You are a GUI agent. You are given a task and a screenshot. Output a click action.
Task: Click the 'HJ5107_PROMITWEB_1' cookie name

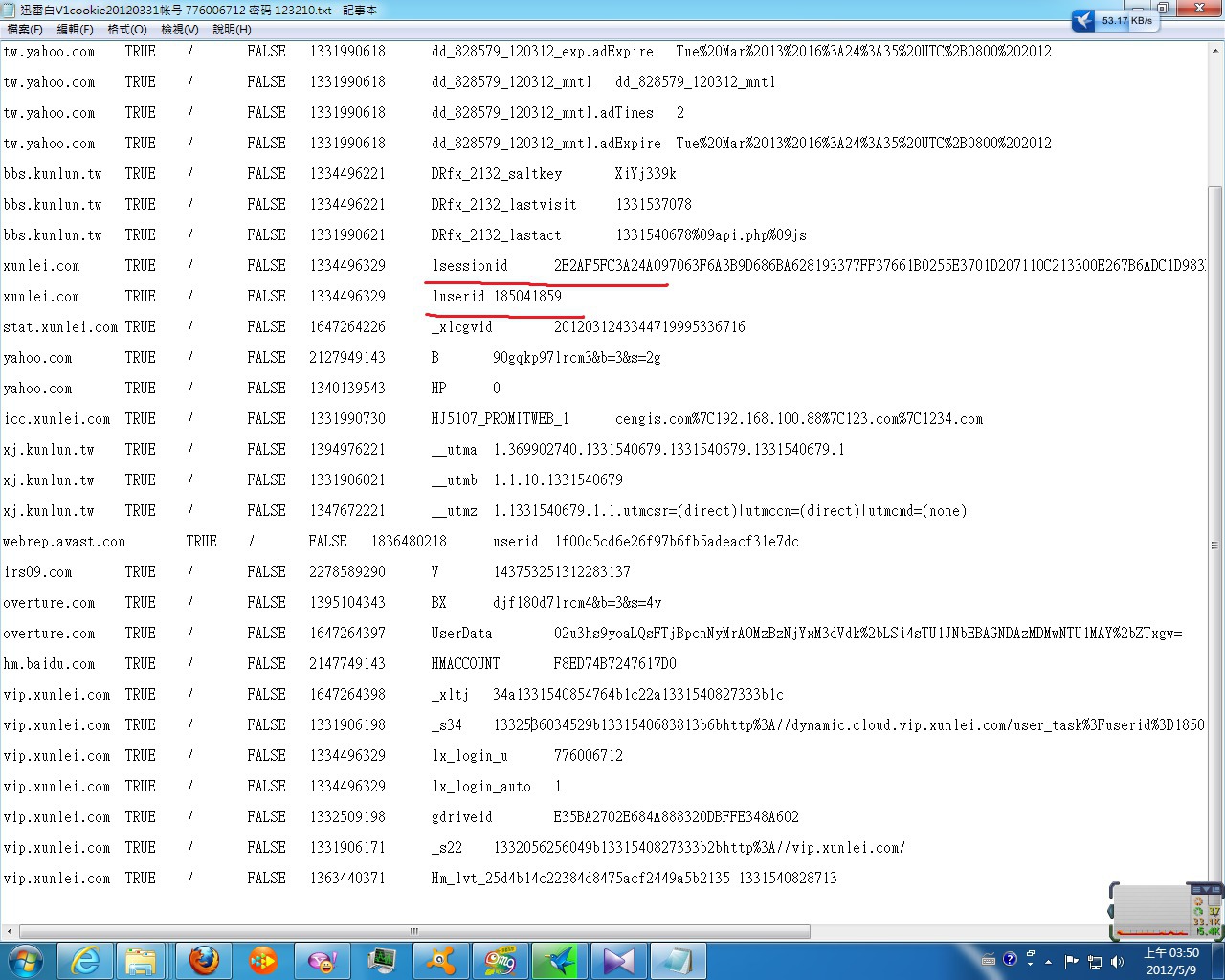[x=501, y=419]
